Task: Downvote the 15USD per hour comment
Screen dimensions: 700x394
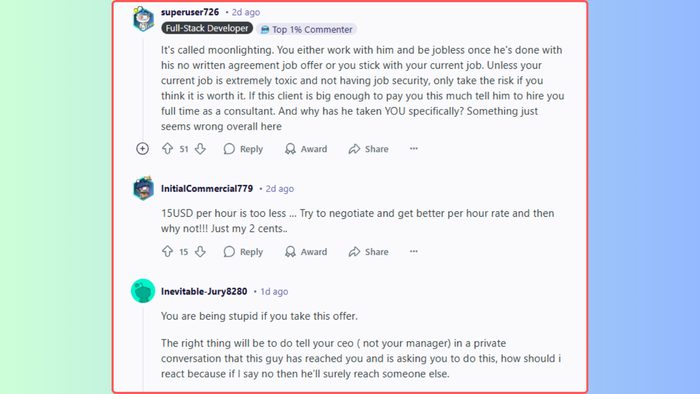Action: [x=200, y=252]
